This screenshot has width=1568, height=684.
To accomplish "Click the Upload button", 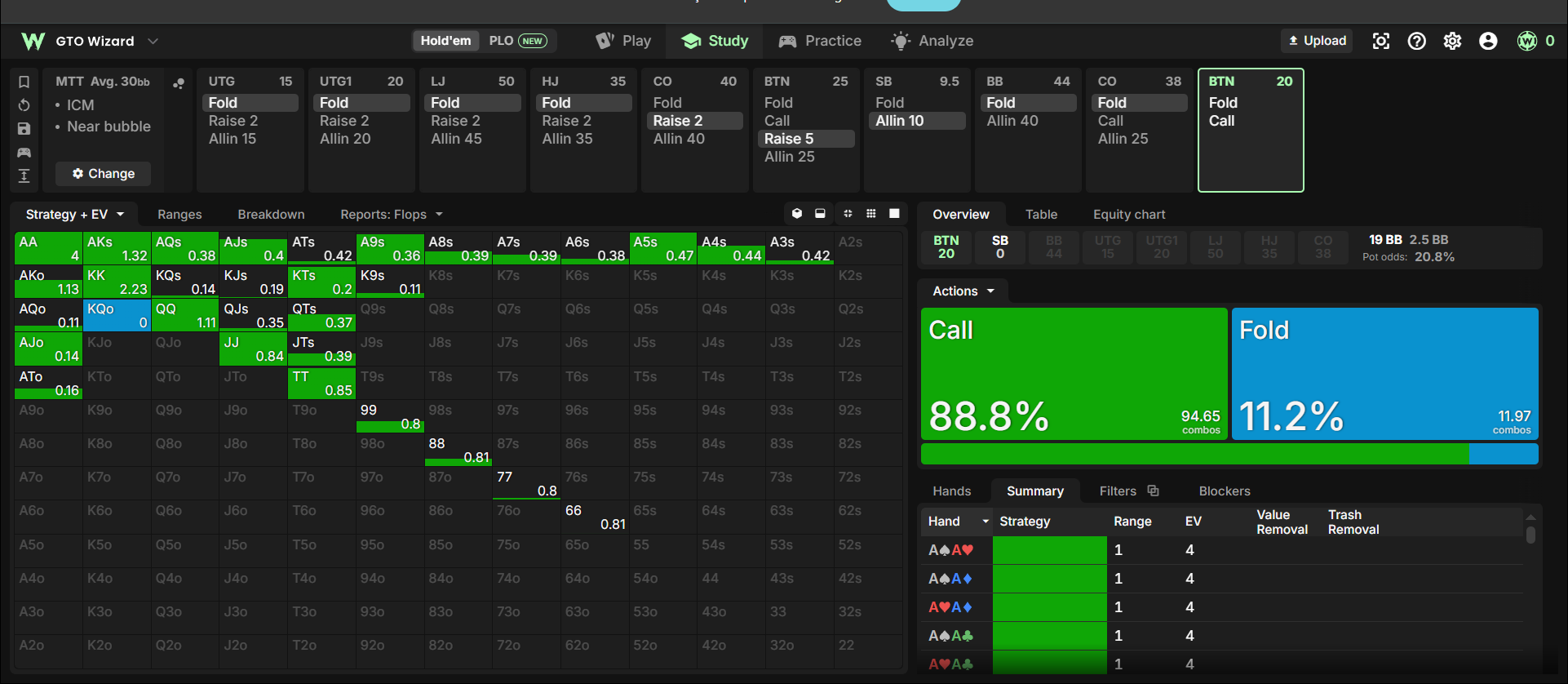I will tap(1317, 41).
